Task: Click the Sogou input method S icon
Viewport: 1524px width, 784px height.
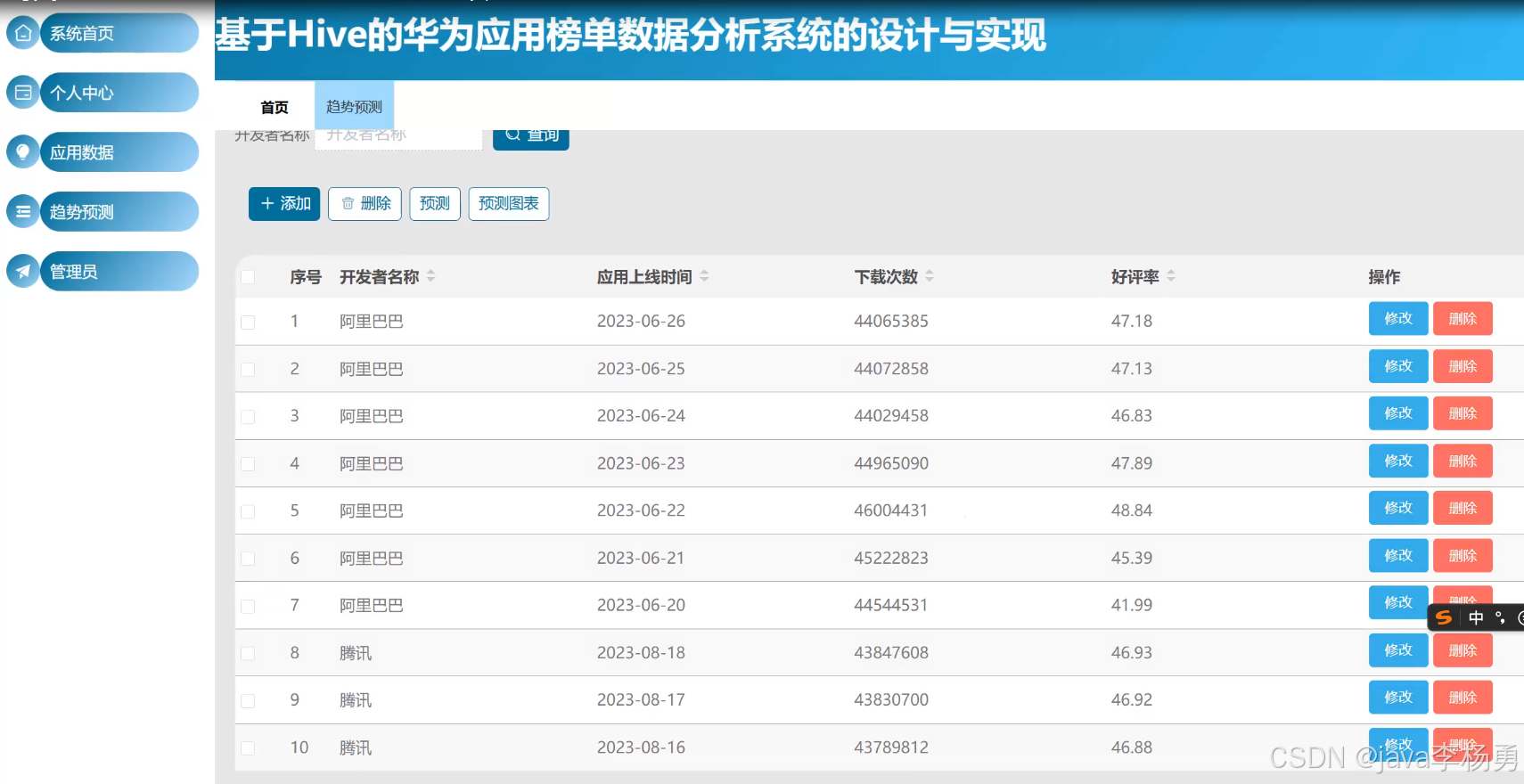Action: 1444,617
